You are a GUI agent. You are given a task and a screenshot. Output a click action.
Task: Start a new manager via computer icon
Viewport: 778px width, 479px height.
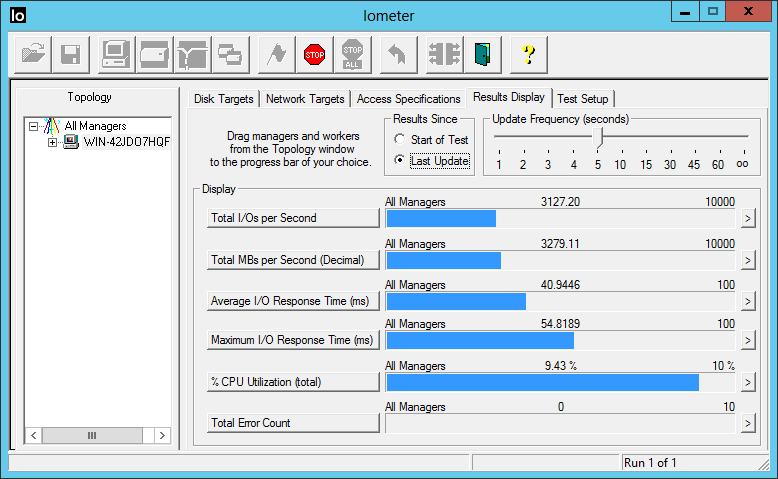pyautogui.click(x=116, y=55)
